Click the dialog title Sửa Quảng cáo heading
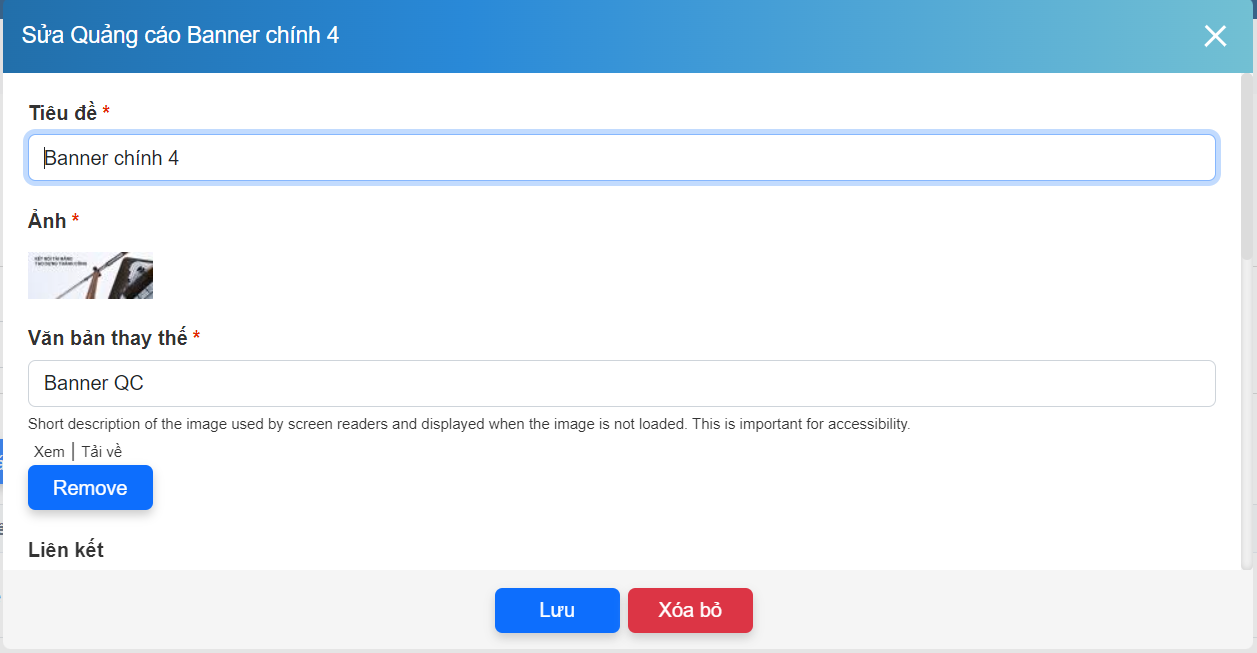 tap(180, 36)
